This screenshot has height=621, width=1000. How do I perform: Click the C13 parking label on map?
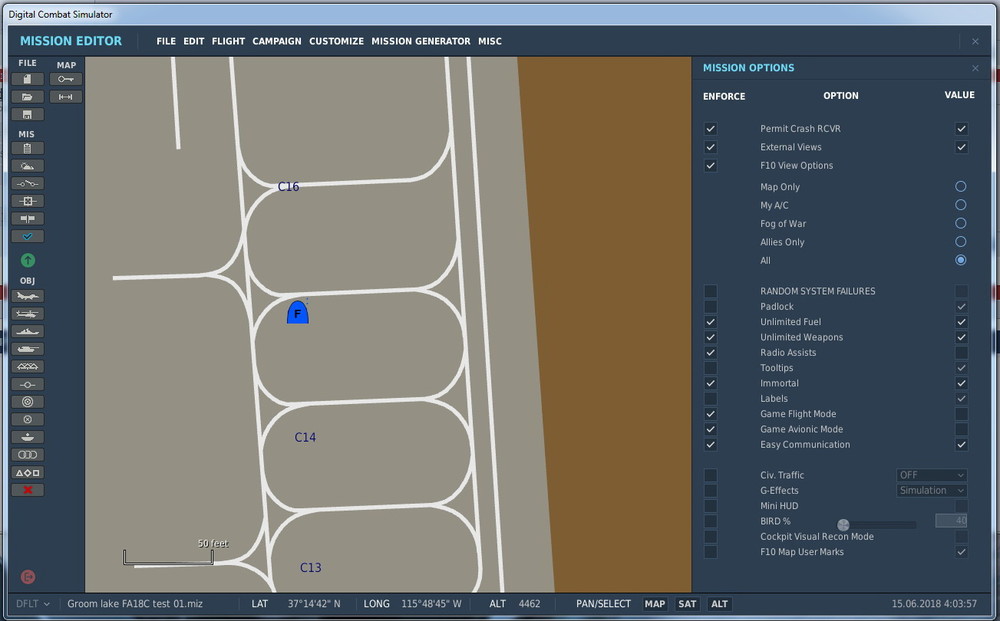tap(311, 567)
